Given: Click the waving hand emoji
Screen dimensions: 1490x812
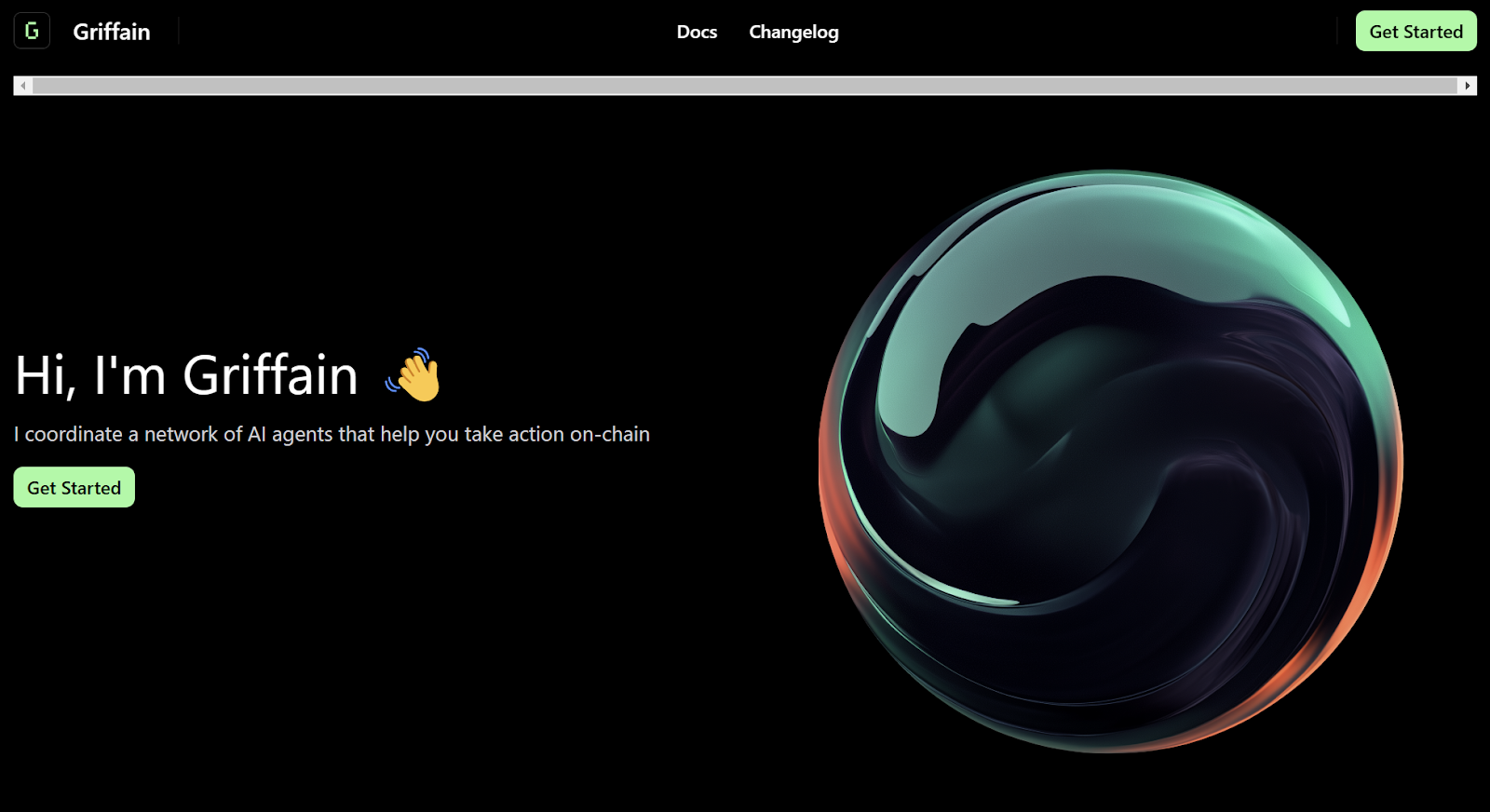Looking at the screenshot, I should click(x=414, y=374).
